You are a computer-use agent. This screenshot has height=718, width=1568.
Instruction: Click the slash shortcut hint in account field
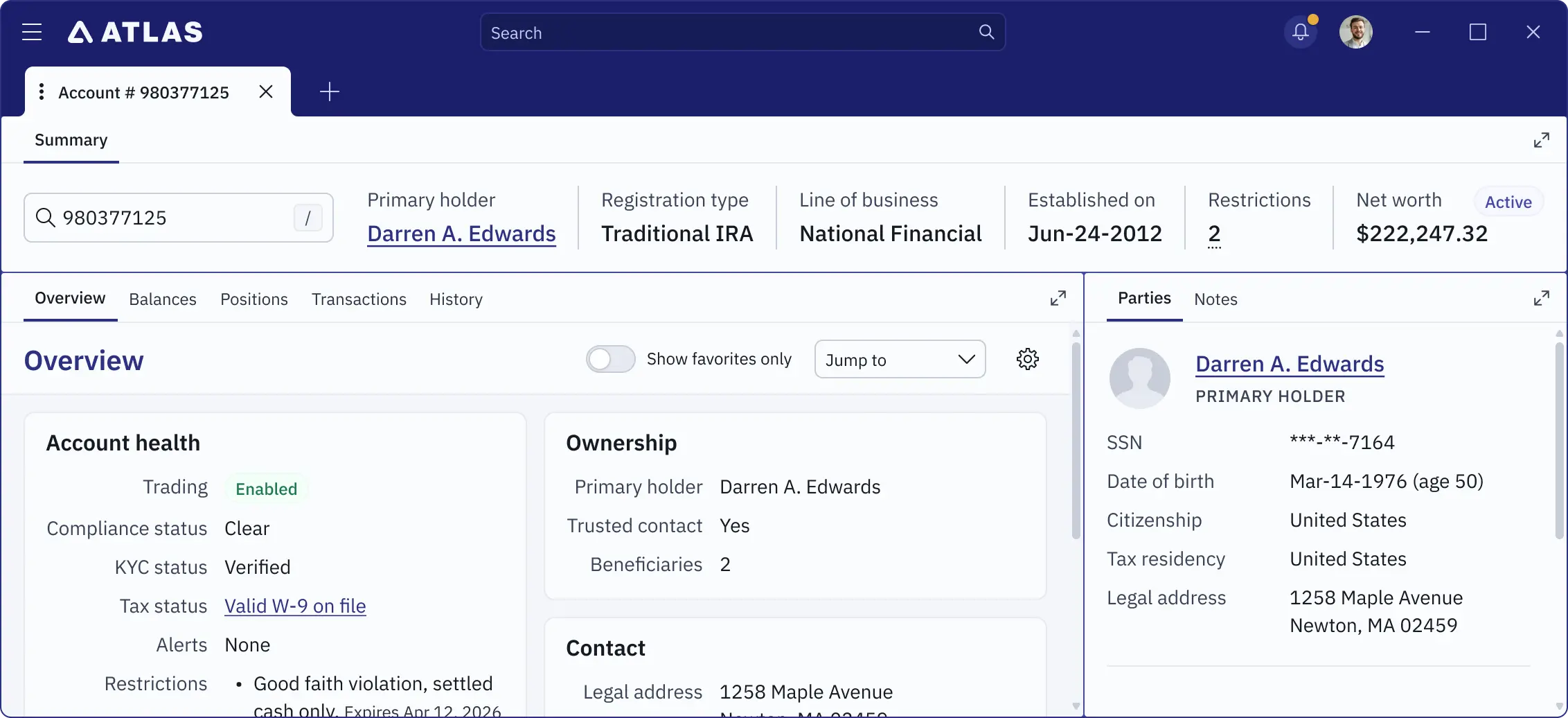pyautogui.click(x=308, y=218)
